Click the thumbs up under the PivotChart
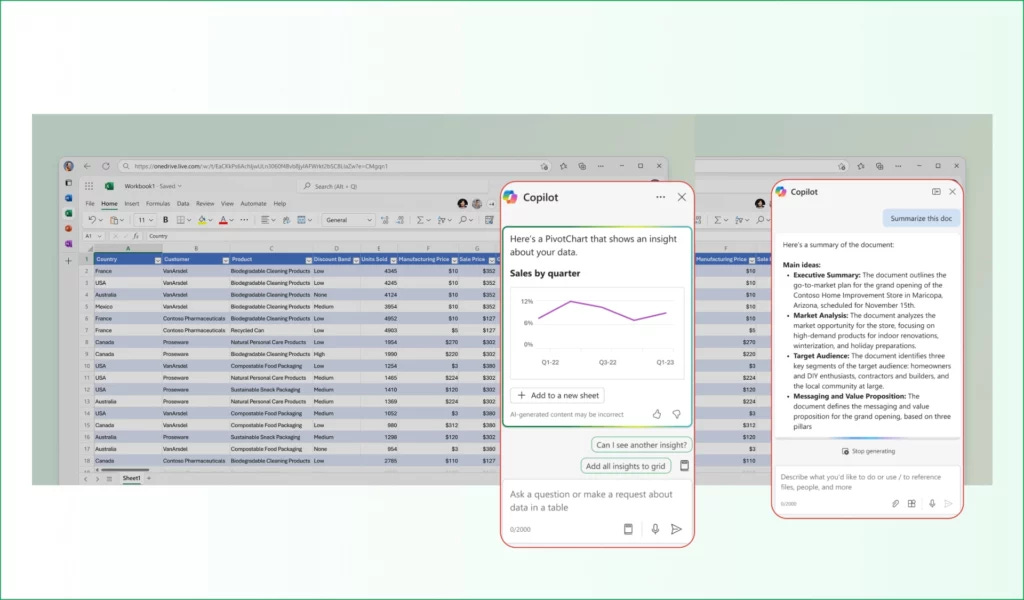 coord(657,414)
